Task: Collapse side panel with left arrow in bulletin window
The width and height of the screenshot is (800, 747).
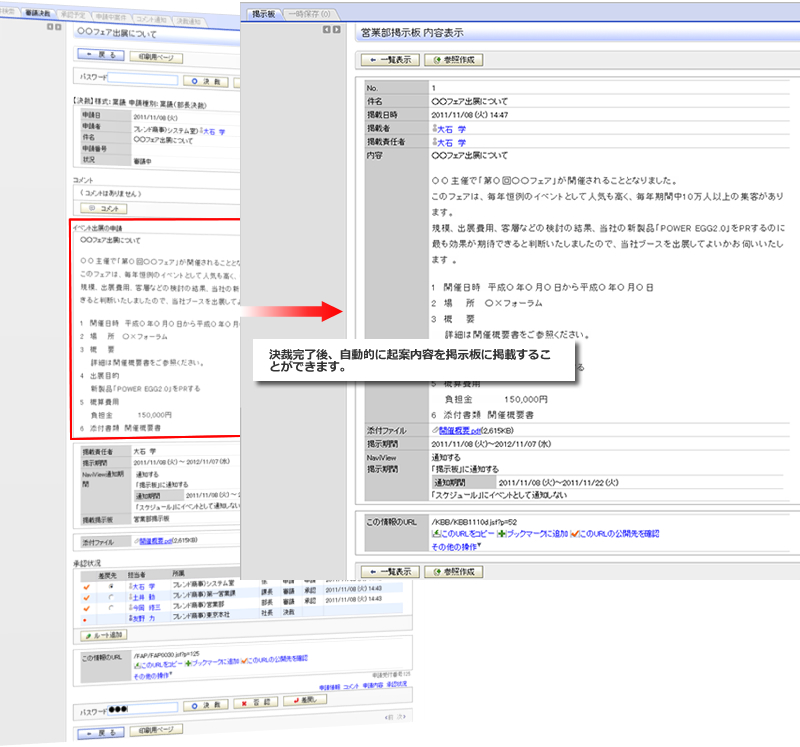Action: tap(327, 30)
